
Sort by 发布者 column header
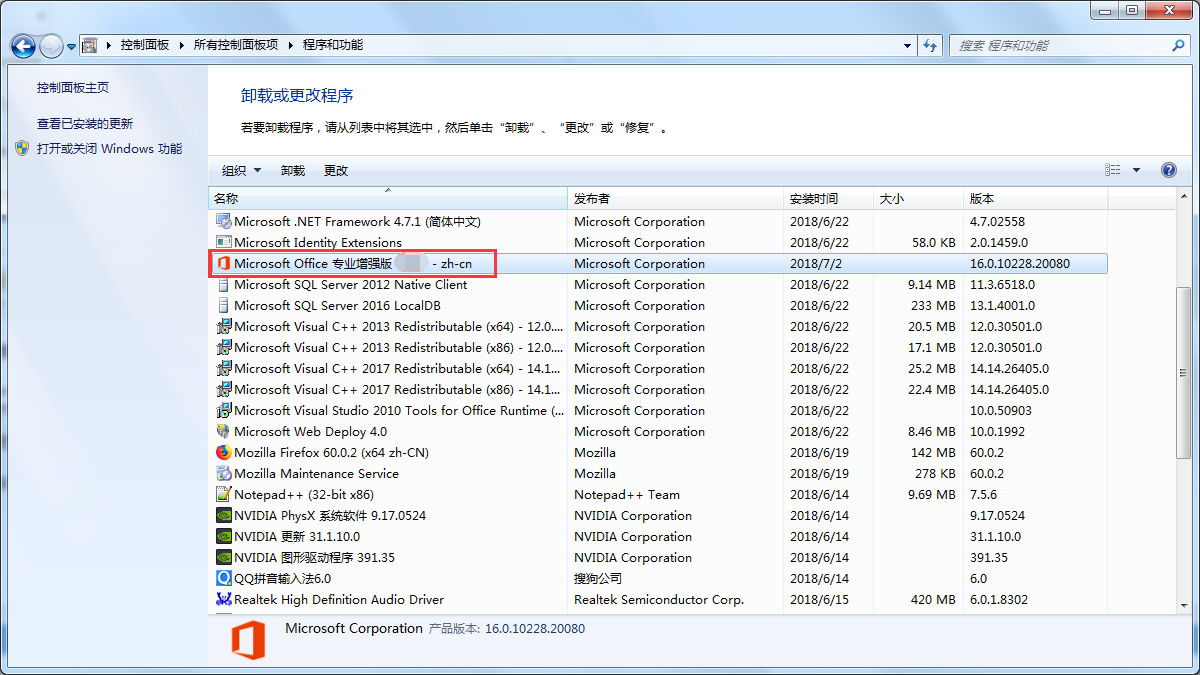(x=676, y=199)
